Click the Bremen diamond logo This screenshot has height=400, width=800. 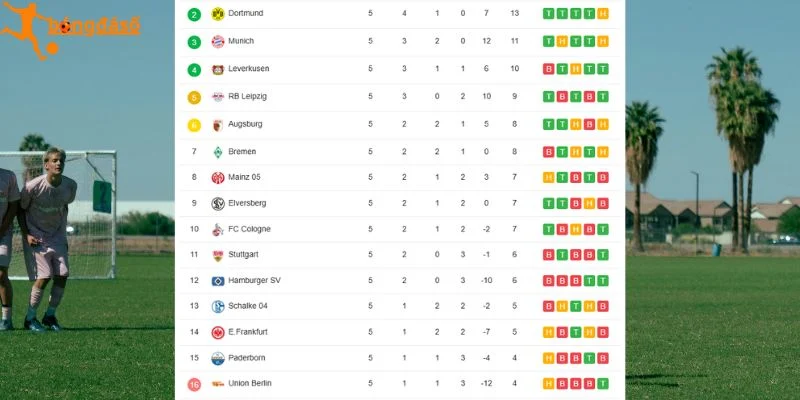pyautogui.click(x=218, y=152)
